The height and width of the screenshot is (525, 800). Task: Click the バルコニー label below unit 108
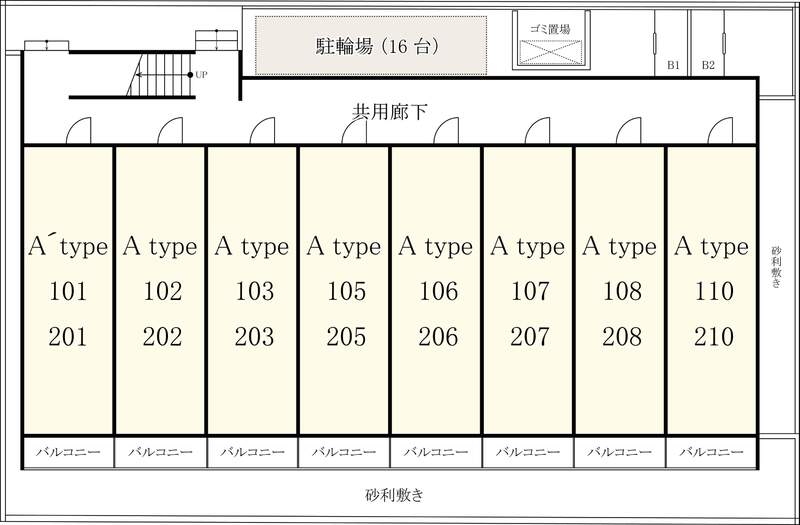click(619, 452)
